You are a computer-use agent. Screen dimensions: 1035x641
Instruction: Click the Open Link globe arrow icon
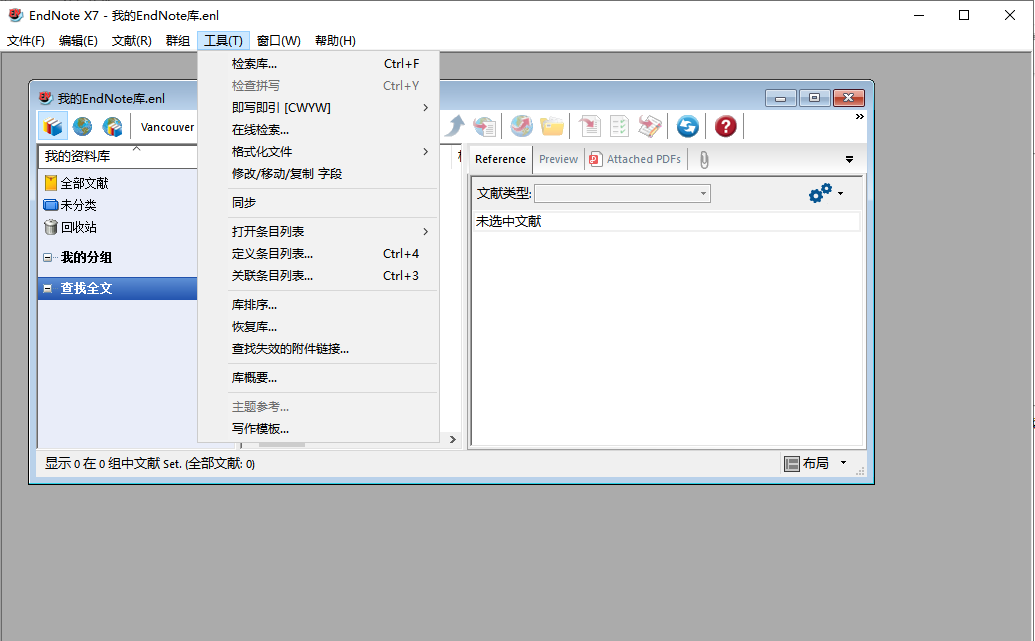(x=521, y=126)
